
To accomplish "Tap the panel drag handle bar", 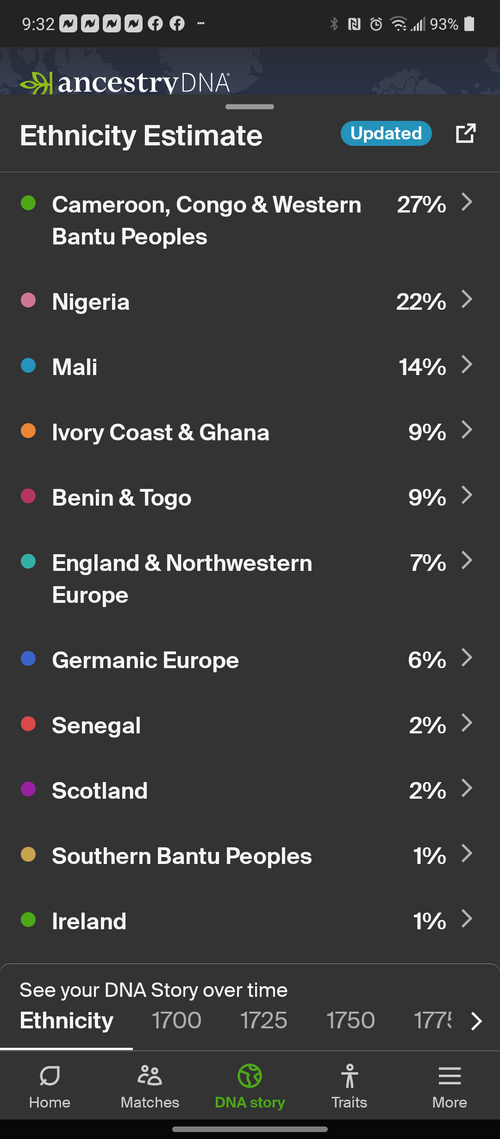I will (250, 107).
